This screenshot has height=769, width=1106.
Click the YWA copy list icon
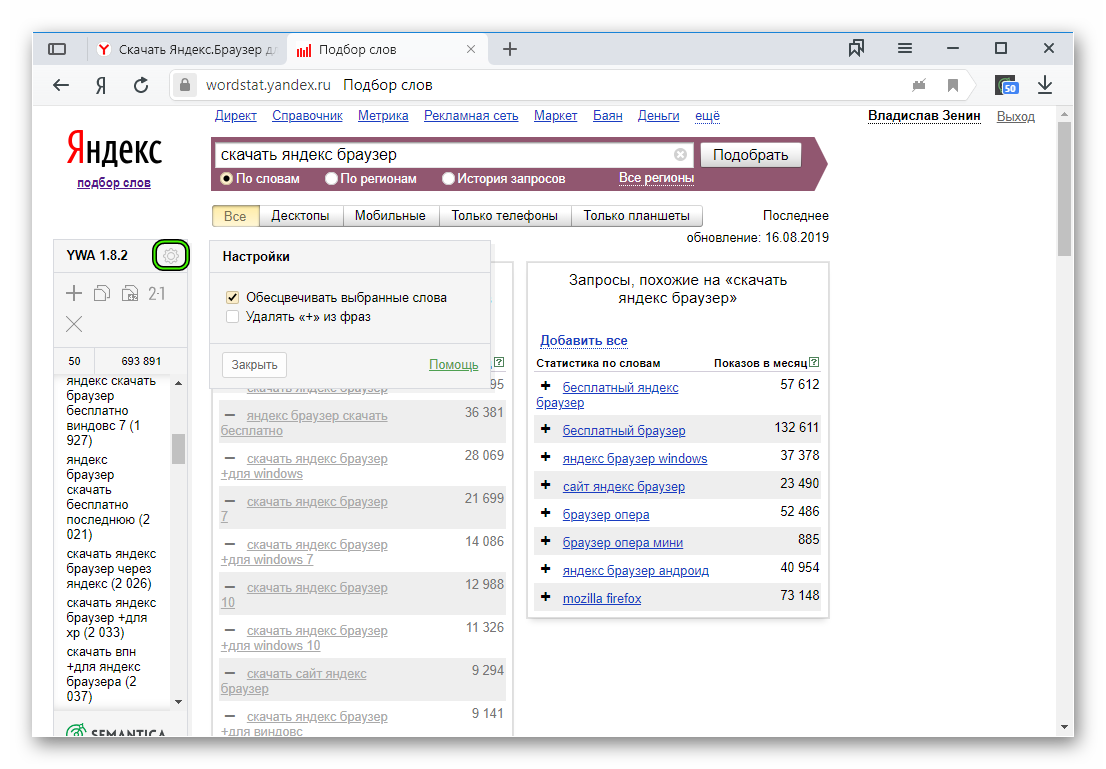coord(101,293)
